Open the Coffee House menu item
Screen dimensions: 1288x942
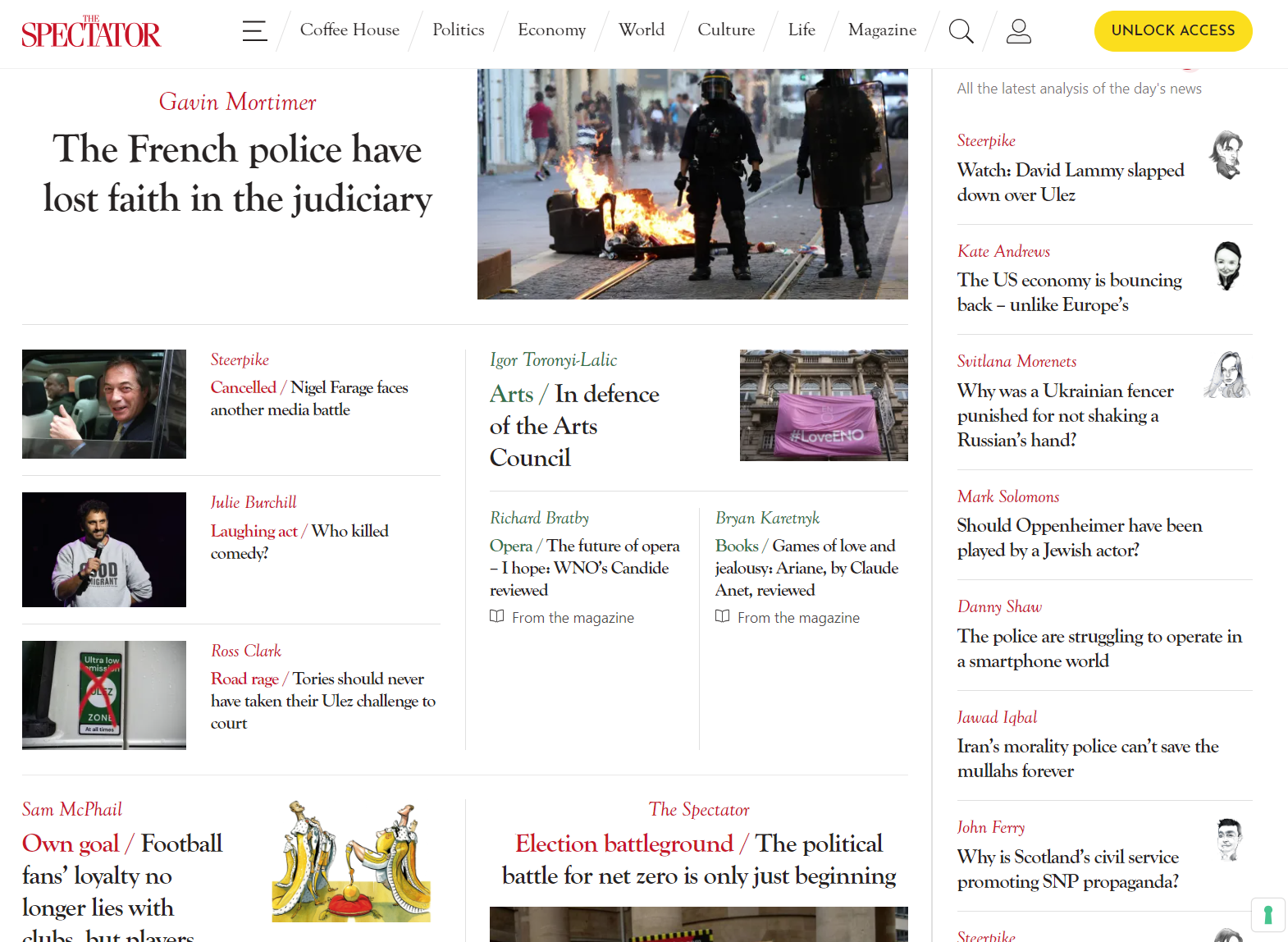tap(349, 30)
